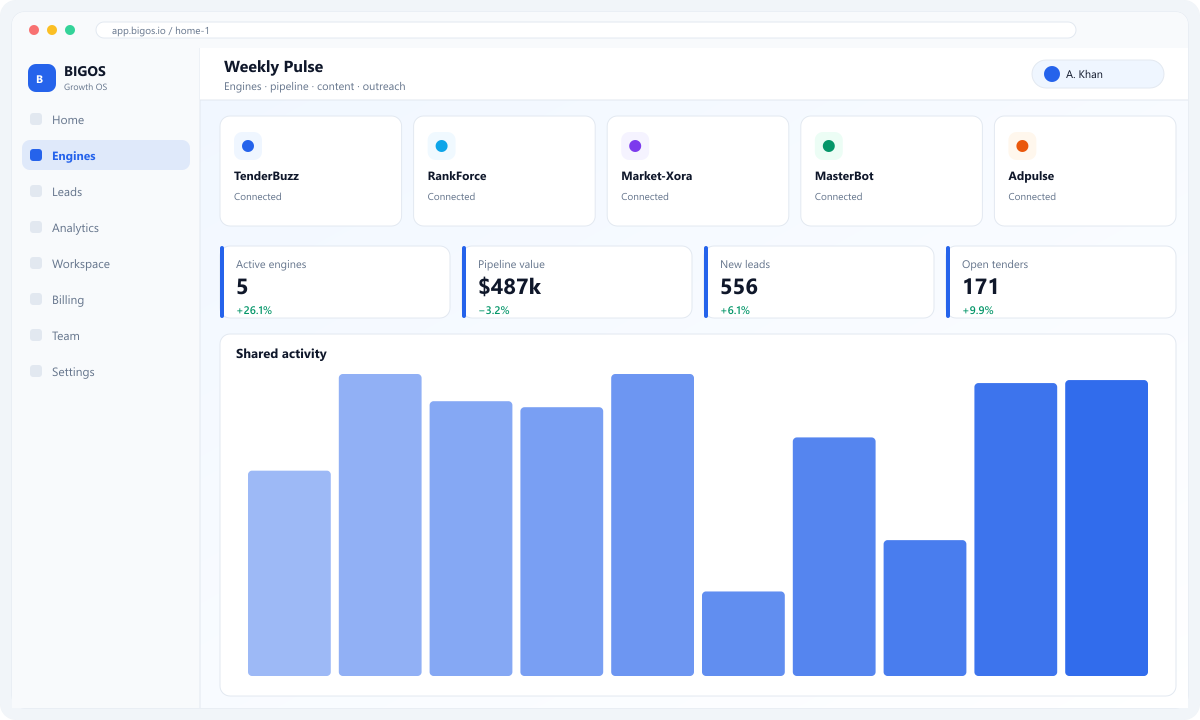Navigate to the Team page

106,335
